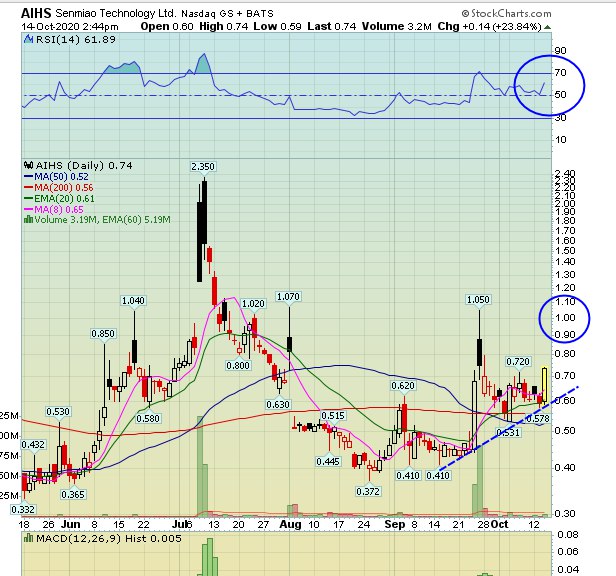
Task: Click the EMA(20) 0.61 legend text
Action: tap(64, 198)
